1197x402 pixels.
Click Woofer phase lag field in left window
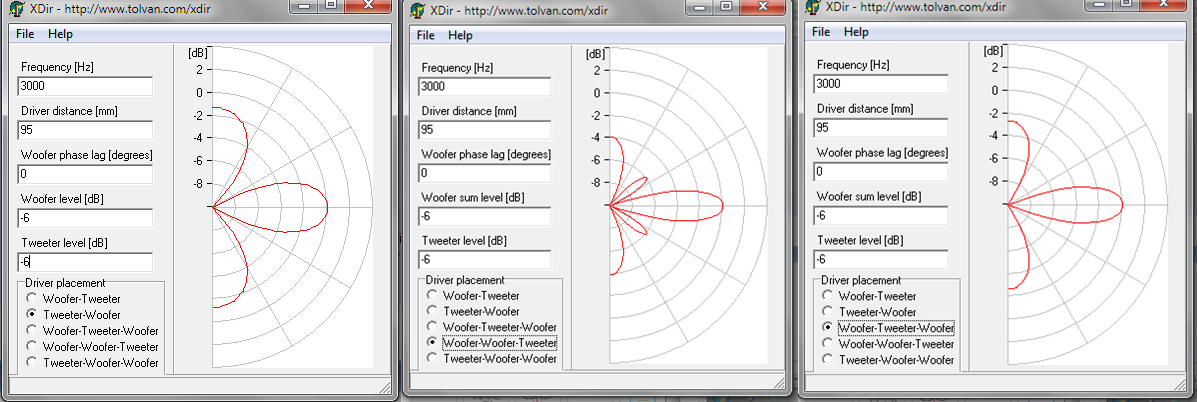coord(86,175)
